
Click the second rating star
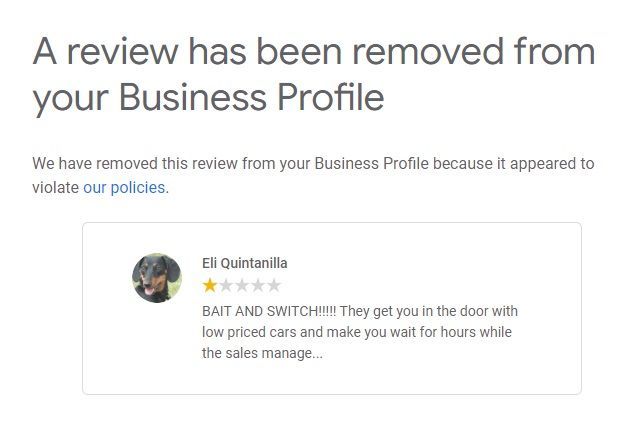tap(225, 286)
